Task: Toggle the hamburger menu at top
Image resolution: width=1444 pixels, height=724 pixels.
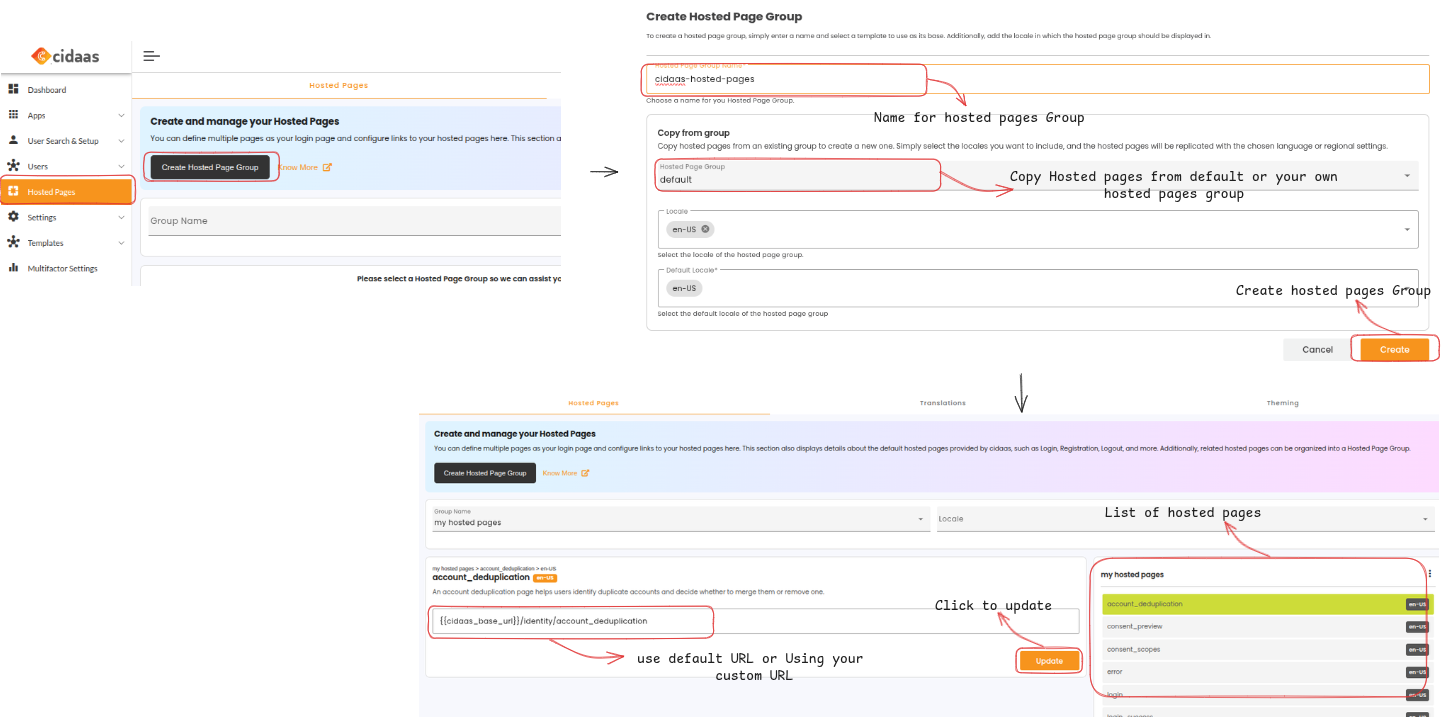Action: [x=150, y=55]
